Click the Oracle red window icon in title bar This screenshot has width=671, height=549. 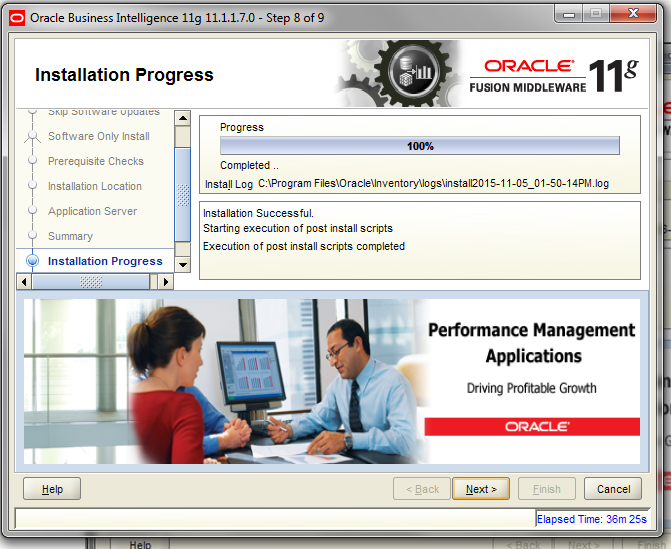point(17,18)
